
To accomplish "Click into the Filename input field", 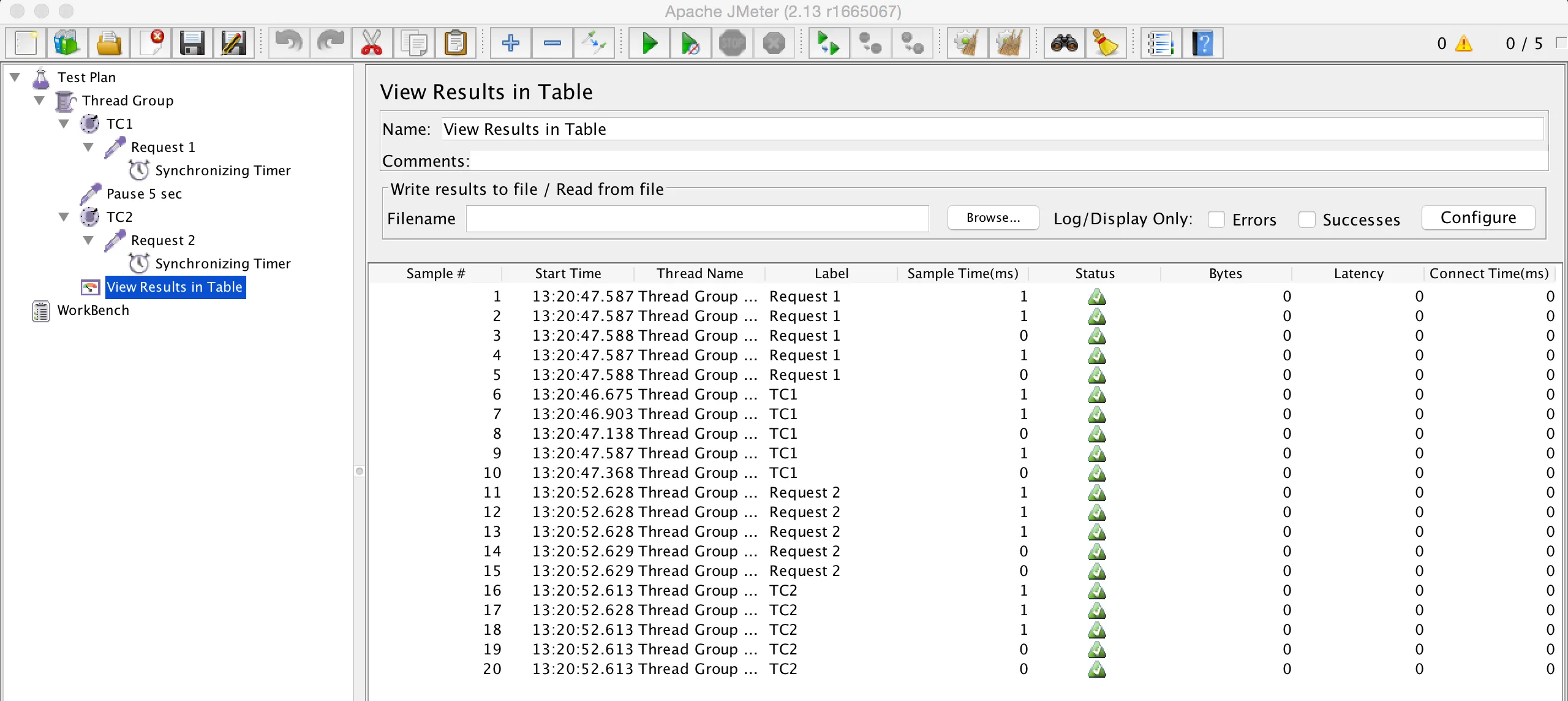I will [697, 219].
